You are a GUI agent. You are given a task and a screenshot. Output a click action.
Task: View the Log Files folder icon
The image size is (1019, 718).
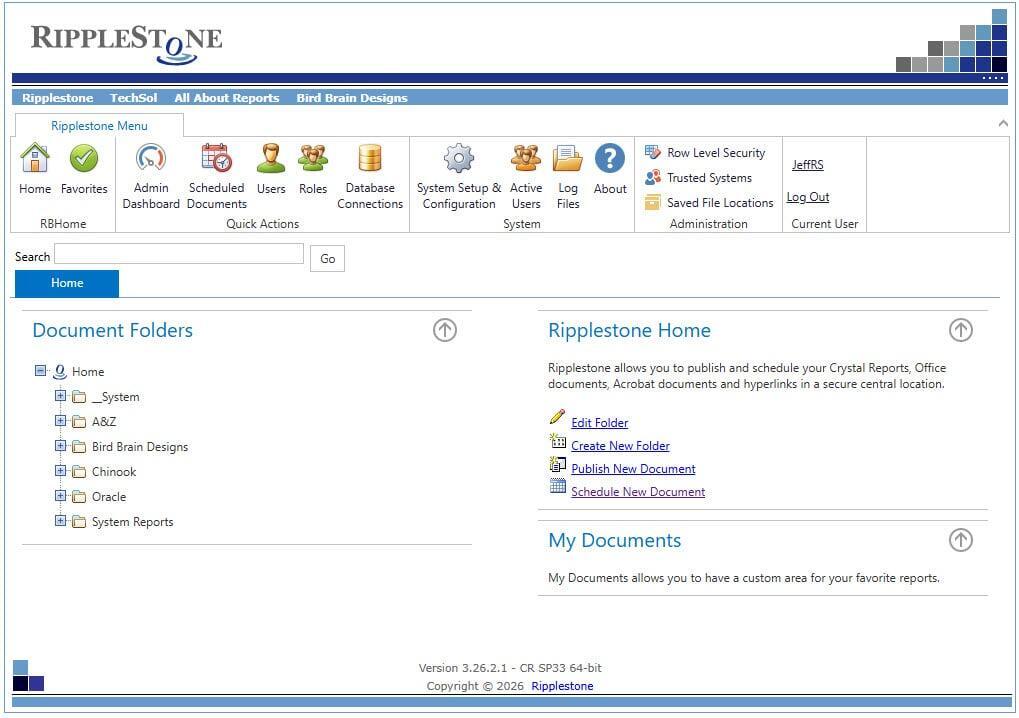(568, 159)
